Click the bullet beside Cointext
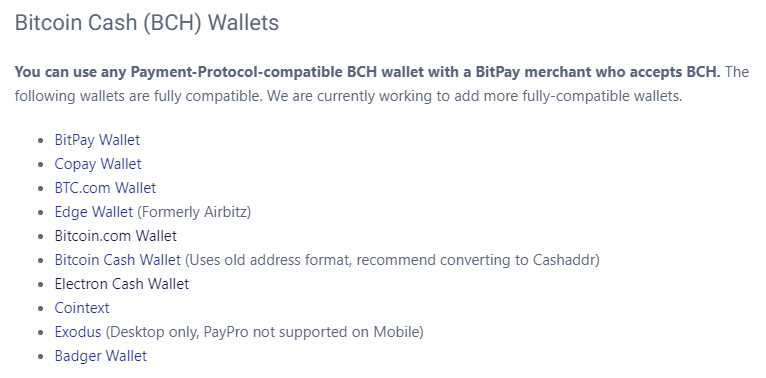The image size is (766, 378). [41, 309]
